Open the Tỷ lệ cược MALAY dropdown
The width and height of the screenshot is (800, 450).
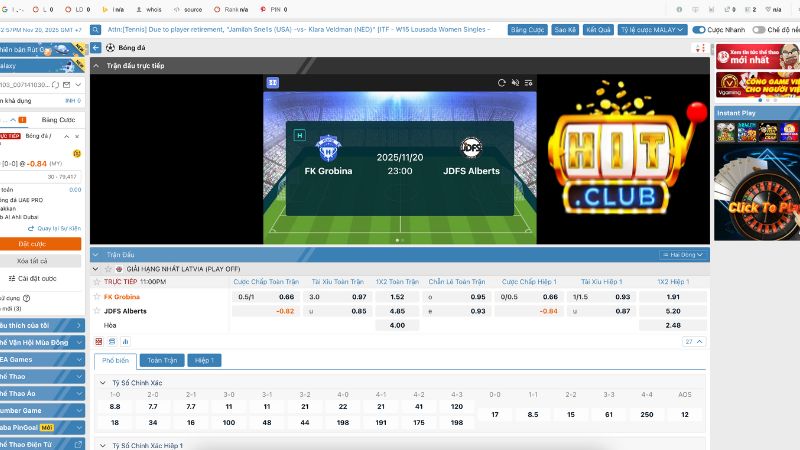tap(652, 30)
